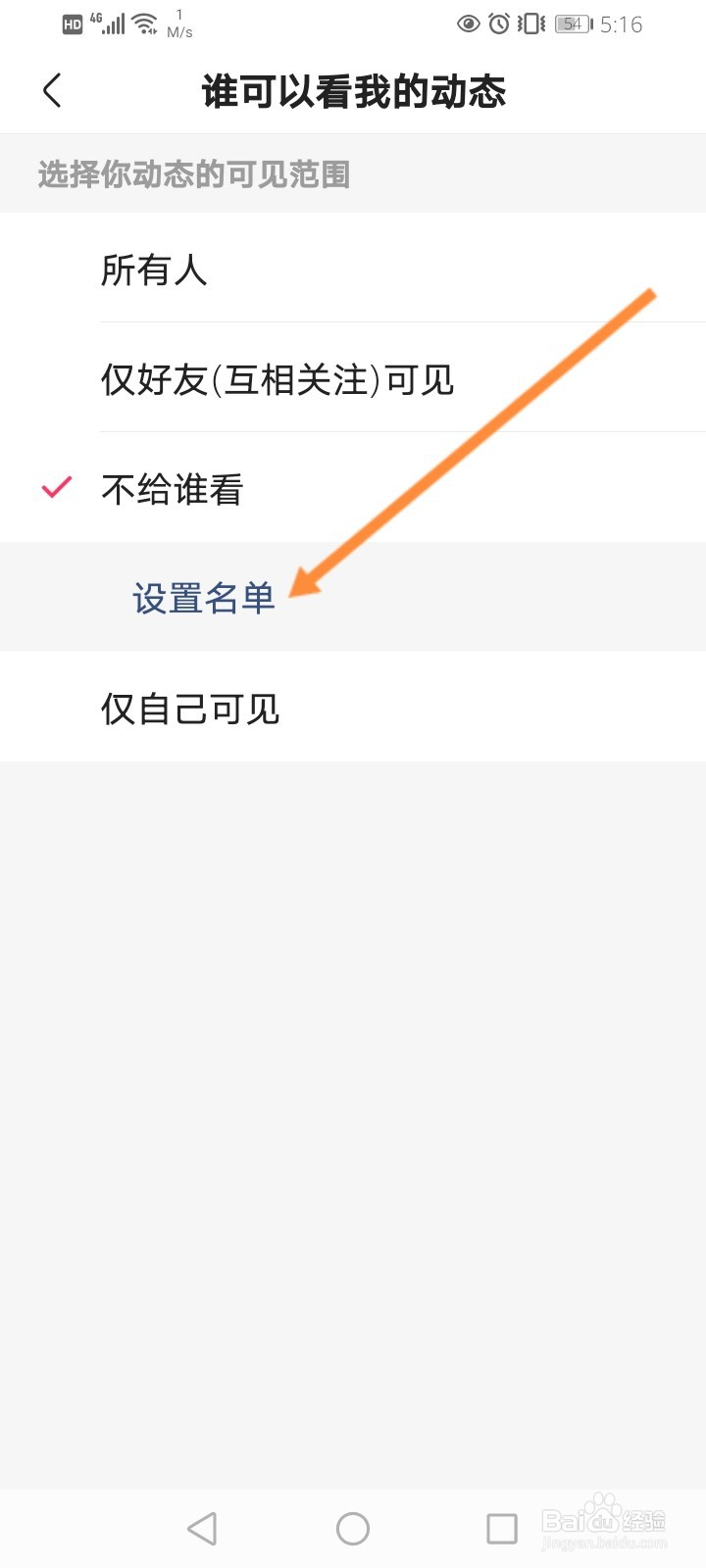Tap the Android back navigation triangle
The height and width of the screenshot is (1568, 706).
click(x=202, y=1528)
